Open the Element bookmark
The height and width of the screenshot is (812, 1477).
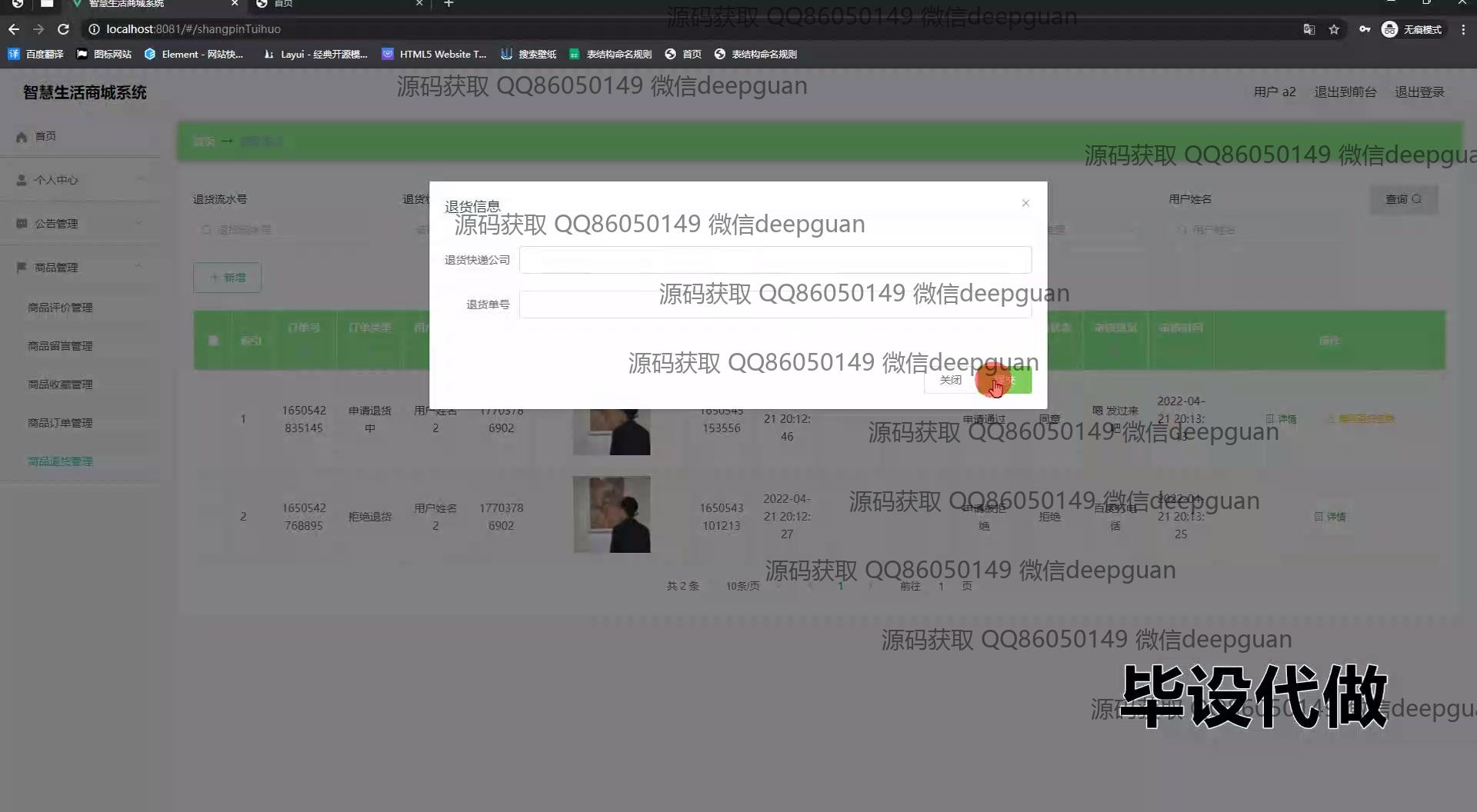(x=194, y=54)
